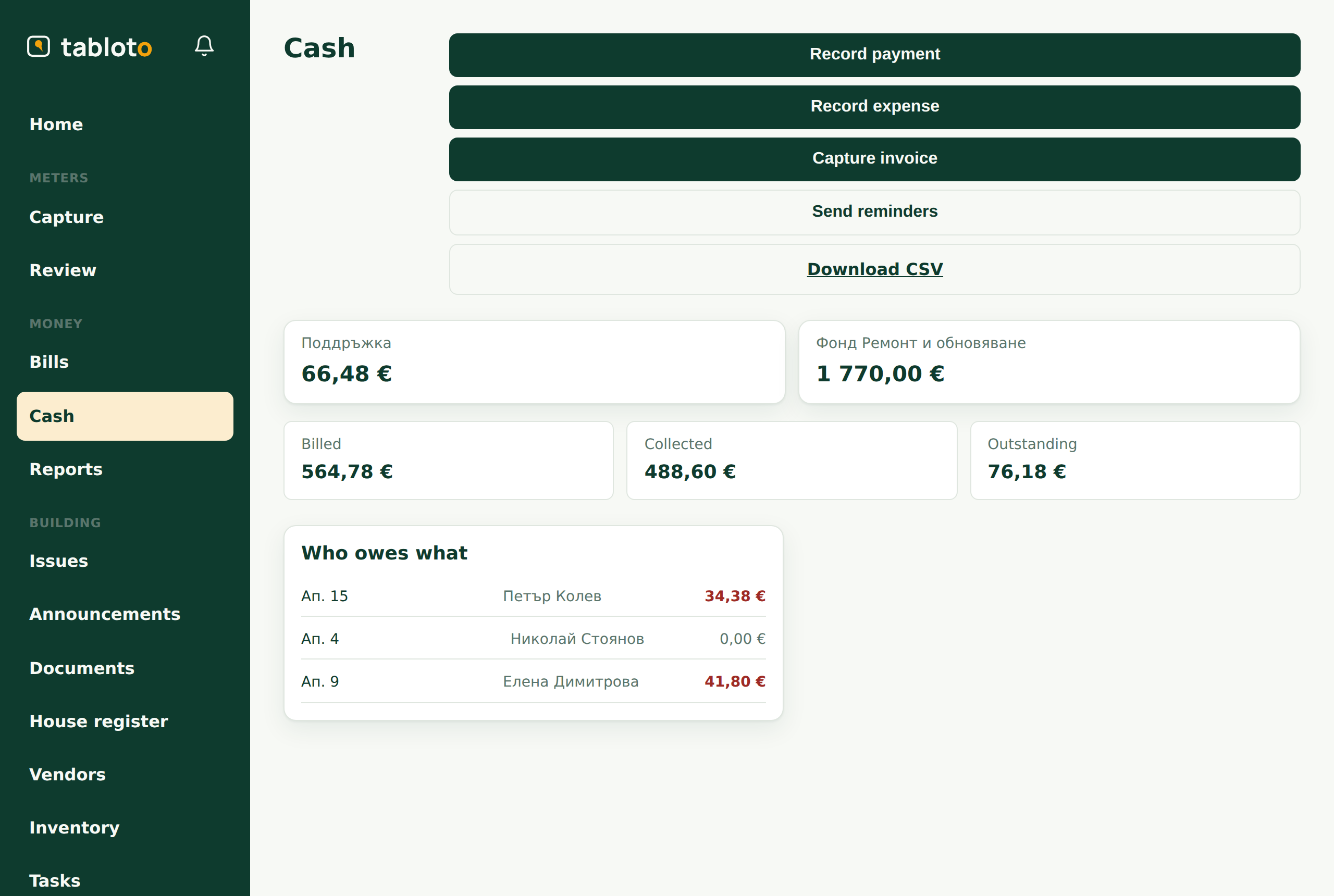The height and width of the screenshot is (896, 1334).
Task: Select the Cash sidebar item
Action: (x=125, y=416)
